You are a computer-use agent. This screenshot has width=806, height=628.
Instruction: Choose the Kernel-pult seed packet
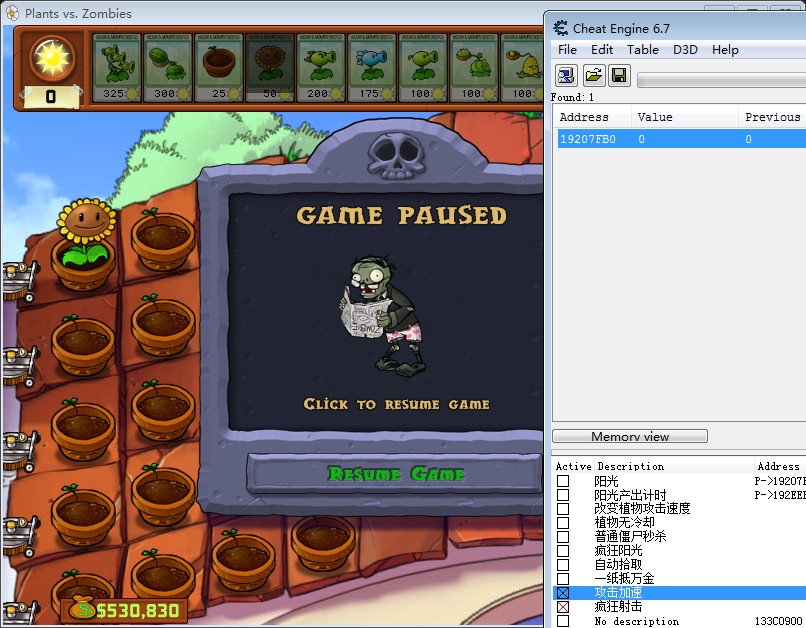pos(521,67)
